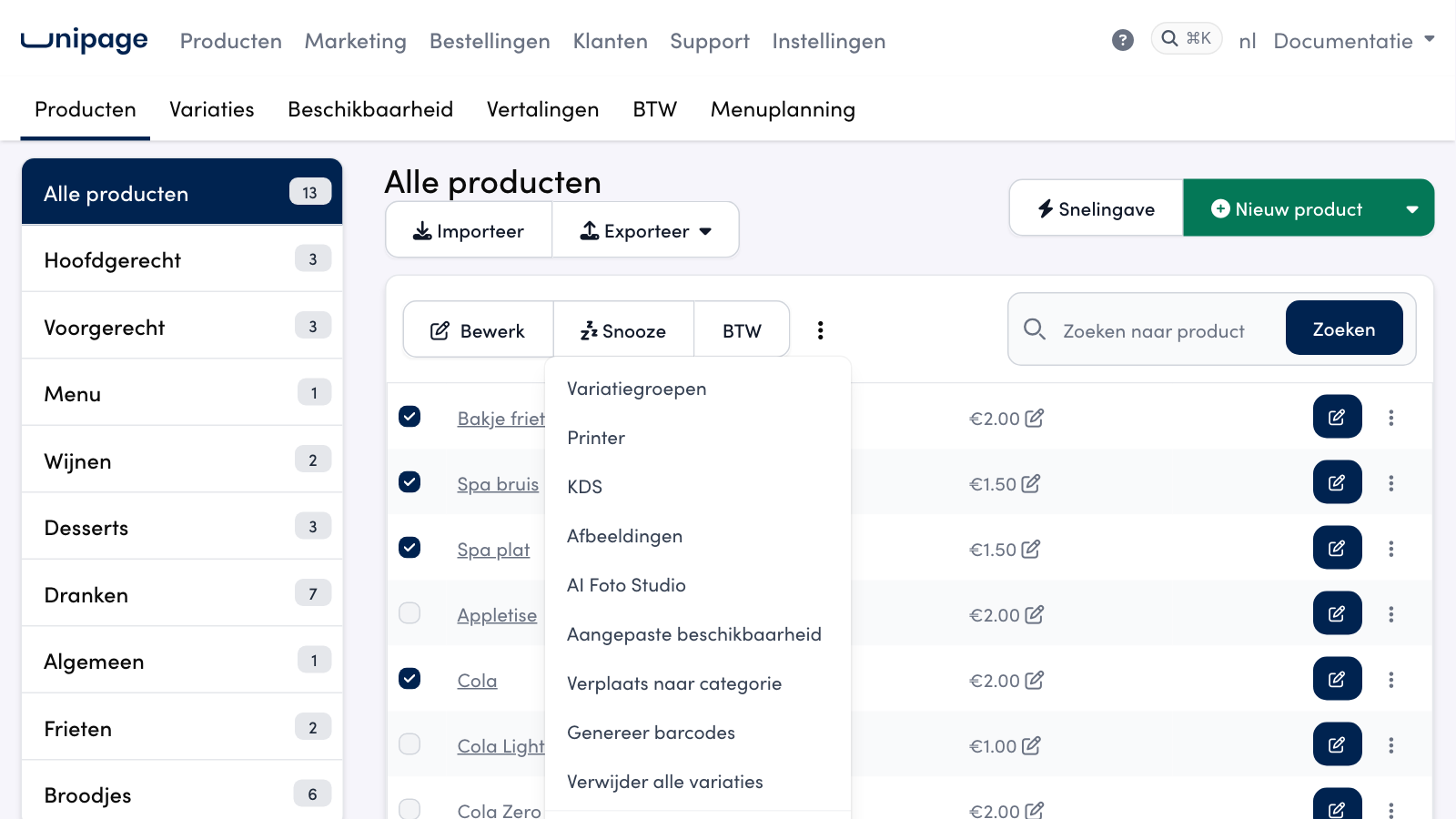Open row options dots for Bakje friet
The height and width of the screenshot is (819, 1456).
1390,418
